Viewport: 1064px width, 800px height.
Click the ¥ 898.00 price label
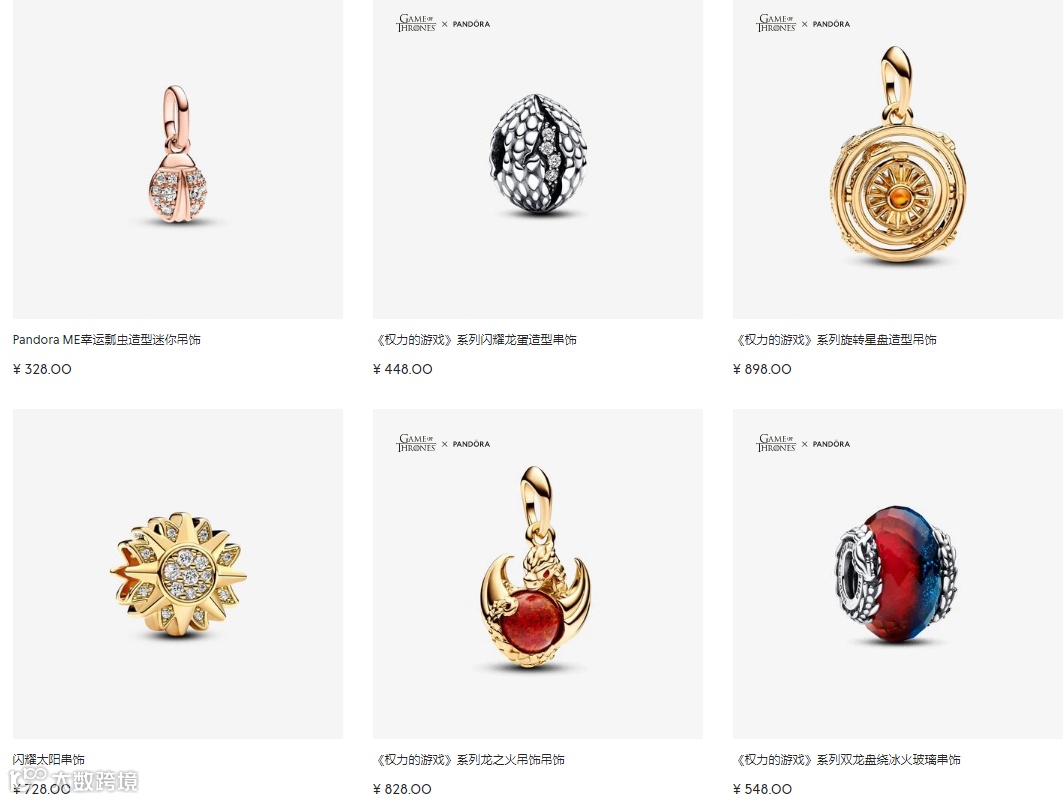pyautogui.click(x=762, y=369)
